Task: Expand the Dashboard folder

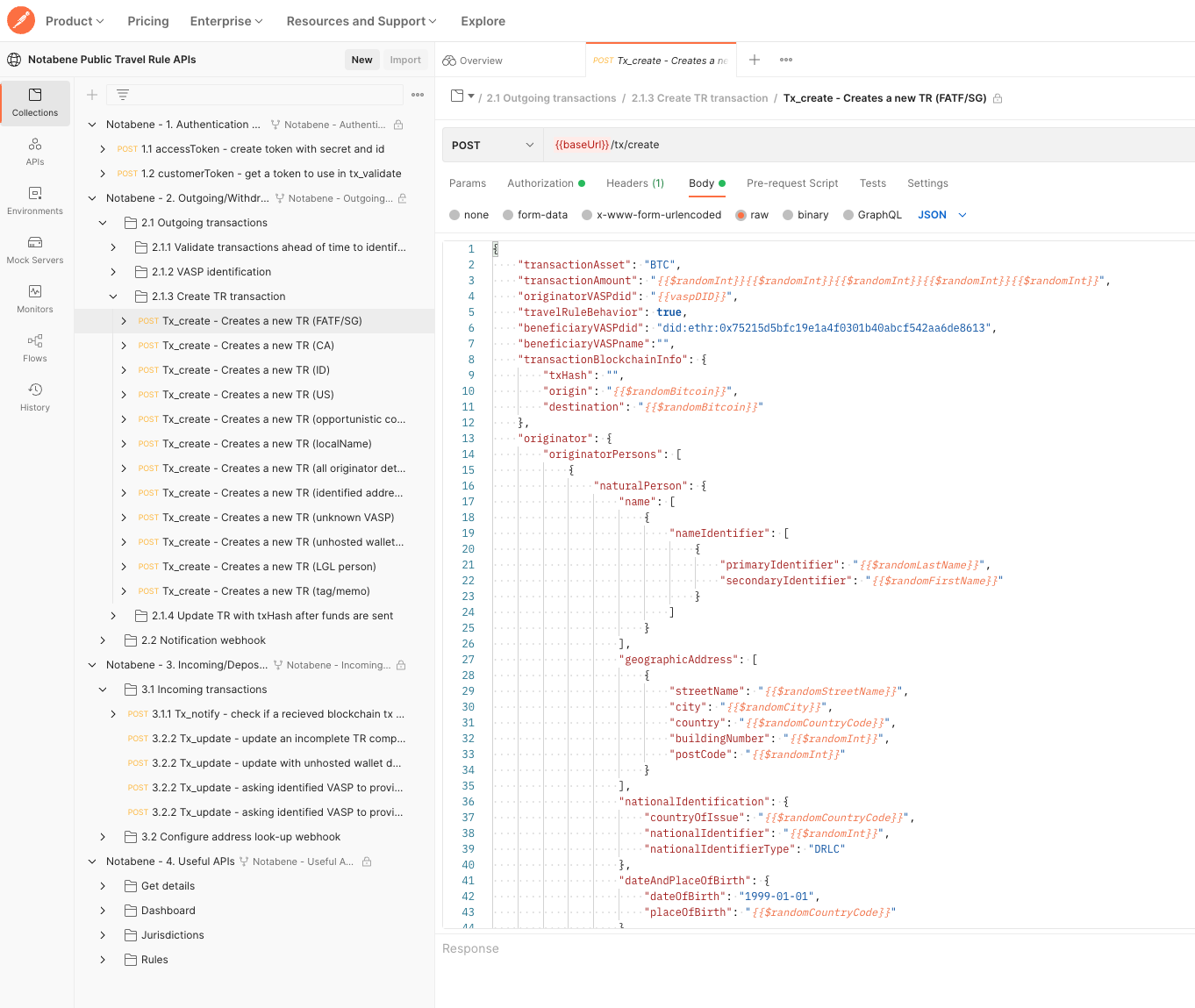Action: (x=103, y=911)
